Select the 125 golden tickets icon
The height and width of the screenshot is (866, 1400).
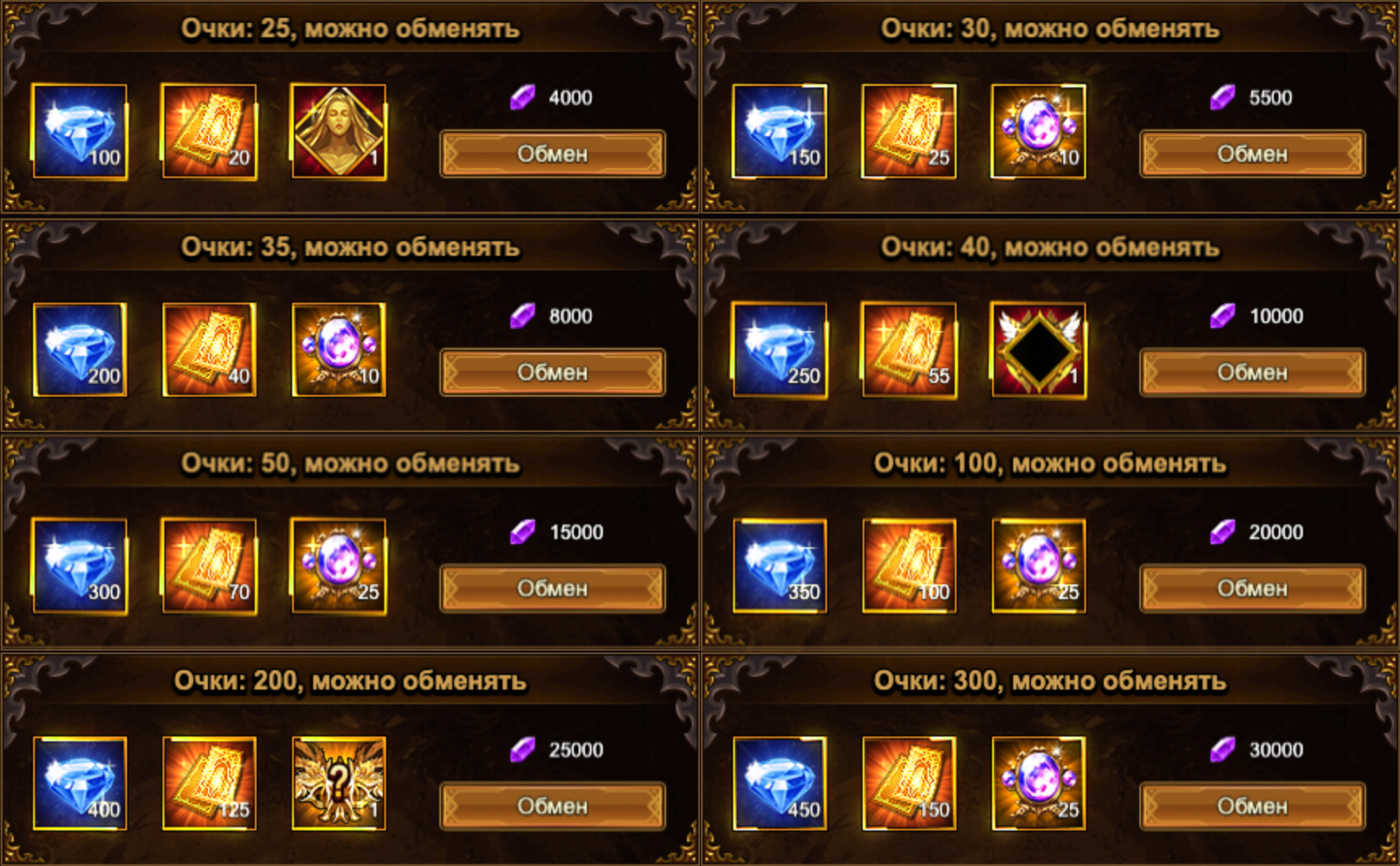pyautogui.click(x=209, y=783)
